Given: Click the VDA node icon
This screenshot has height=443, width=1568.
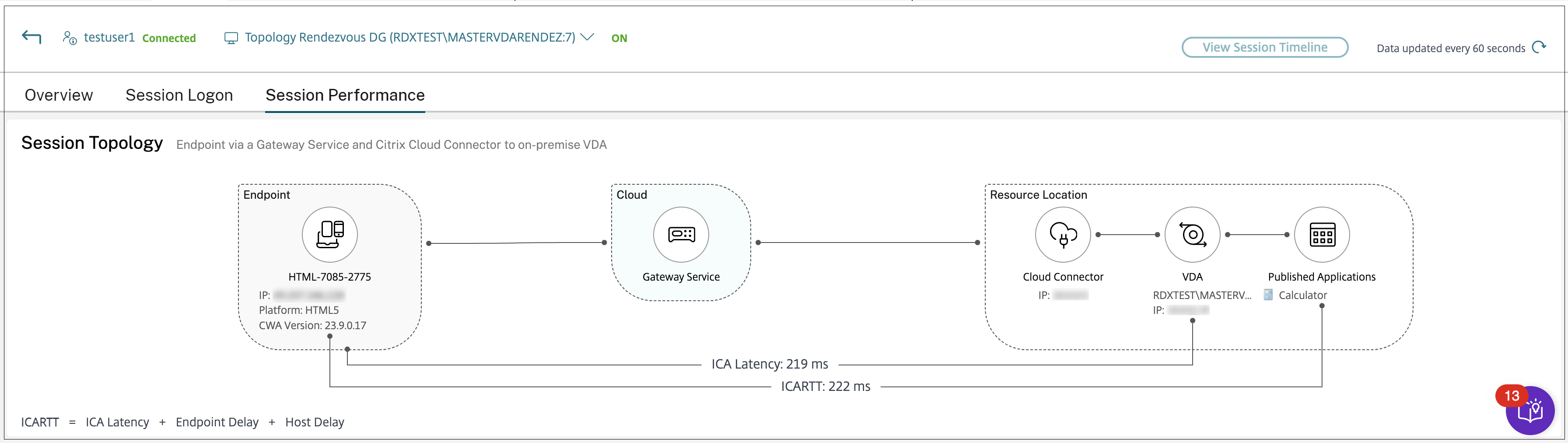Looking at the screenshot, I should click(1192, 235).
